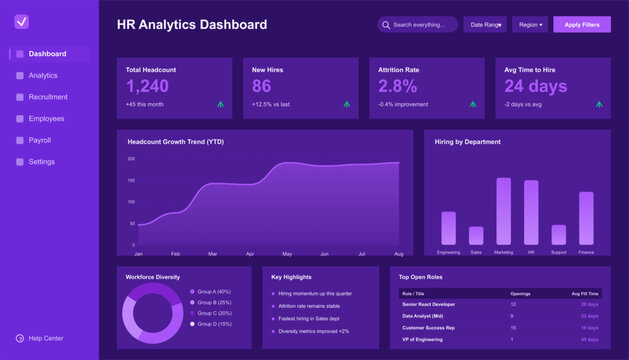Click the Apply Filters button

582,24
